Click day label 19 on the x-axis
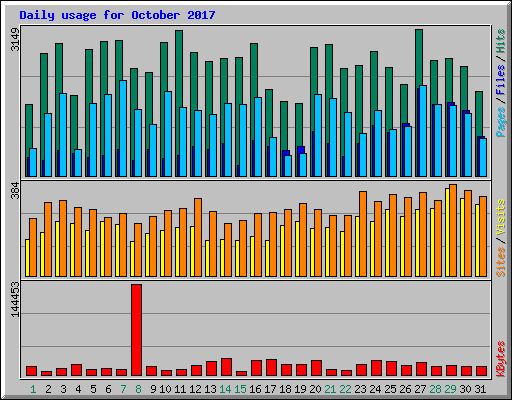 click(x=300, y=389)
